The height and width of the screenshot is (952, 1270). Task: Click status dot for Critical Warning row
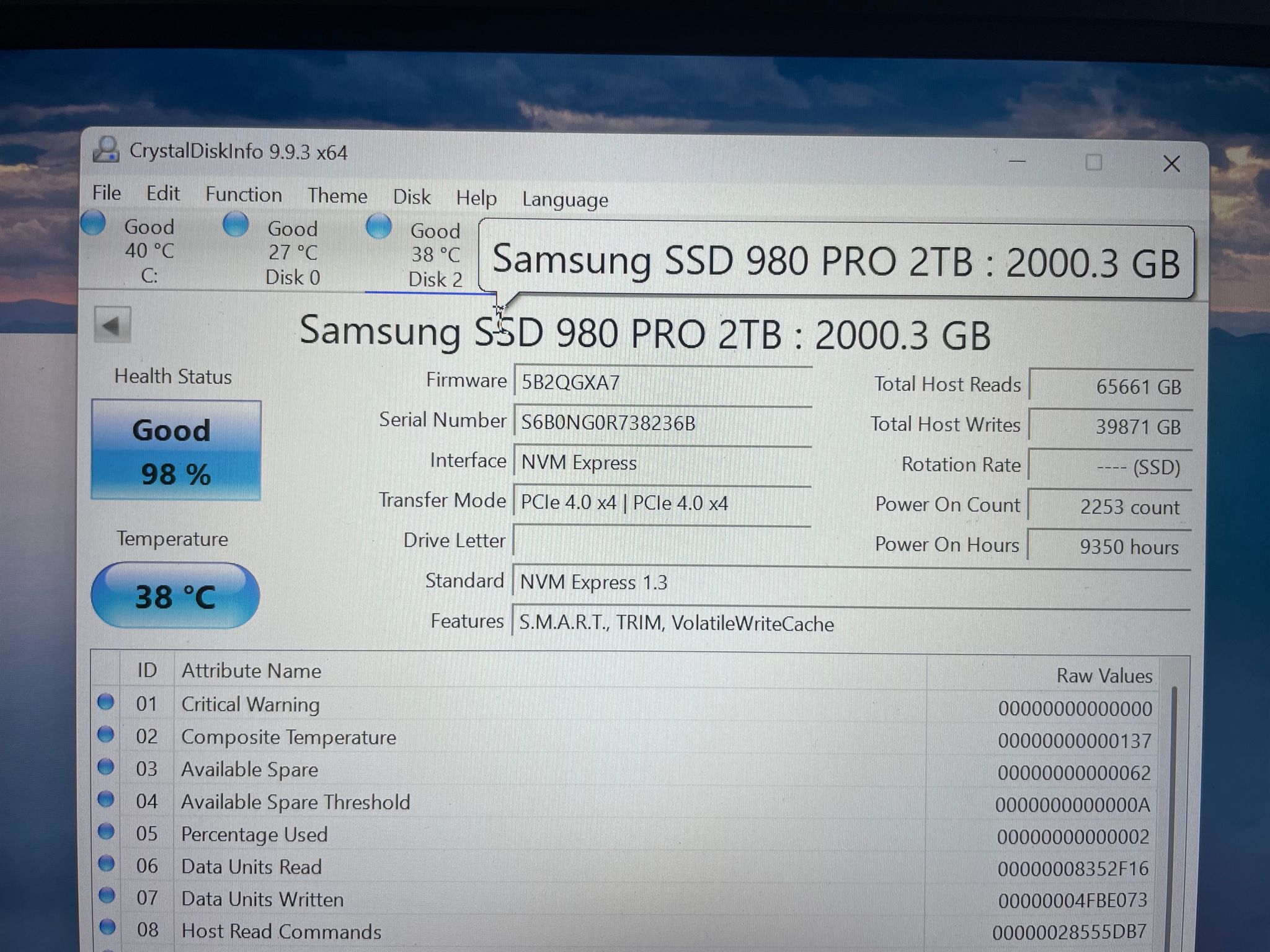(x=106, y=702)
